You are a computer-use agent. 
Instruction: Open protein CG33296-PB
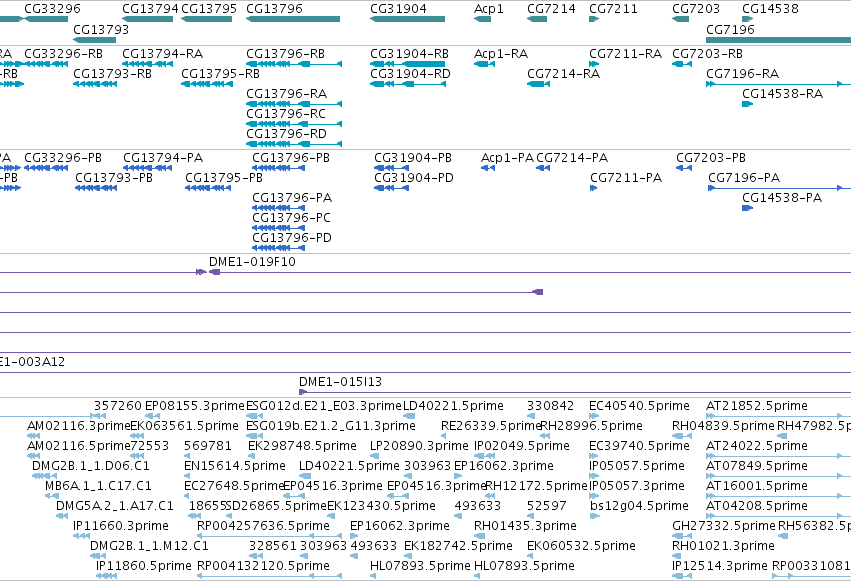tap(63, 158)
